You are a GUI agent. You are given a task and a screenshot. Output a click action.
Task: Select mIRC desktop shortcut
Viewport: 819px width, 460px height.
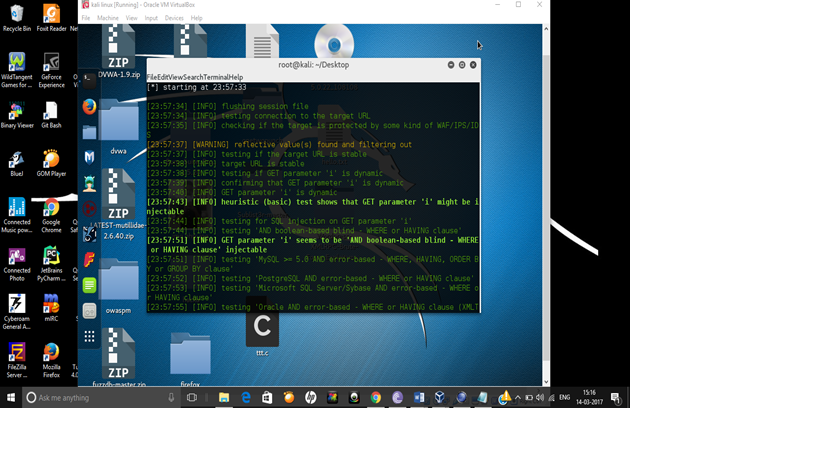point(51,308)
